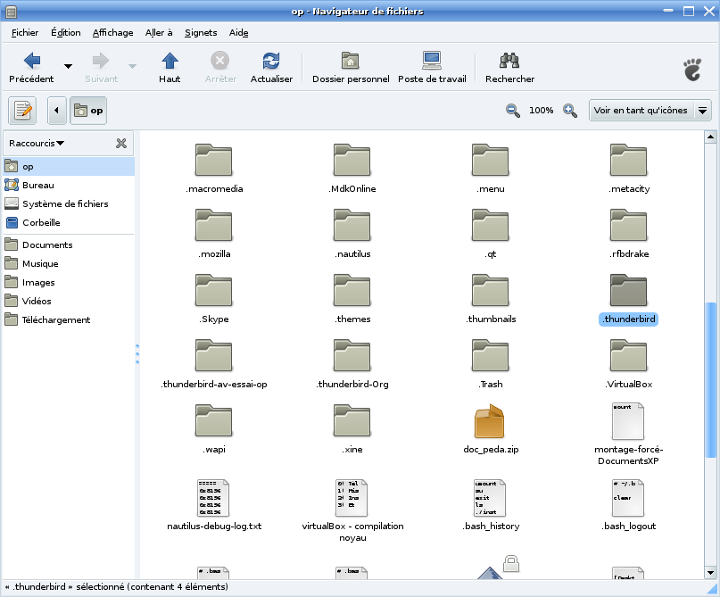Select the .VirtualBox folder icon
Image resolution: width=720 pixels, height=597 pixels.
pyautogui.click(x=628, y=356)
